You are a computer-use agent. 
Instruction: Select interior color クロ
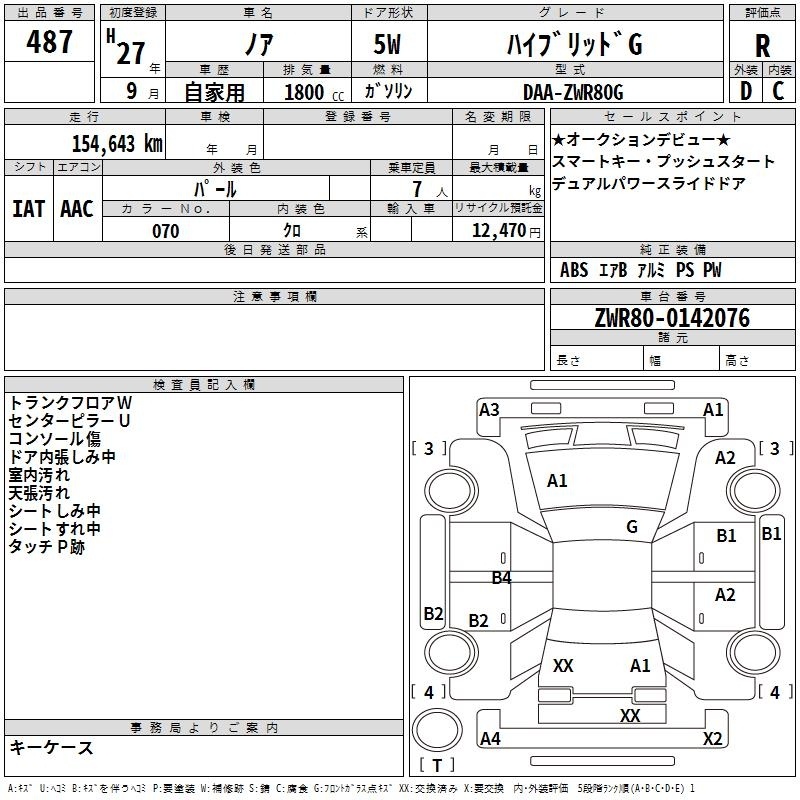click(292, 231)
